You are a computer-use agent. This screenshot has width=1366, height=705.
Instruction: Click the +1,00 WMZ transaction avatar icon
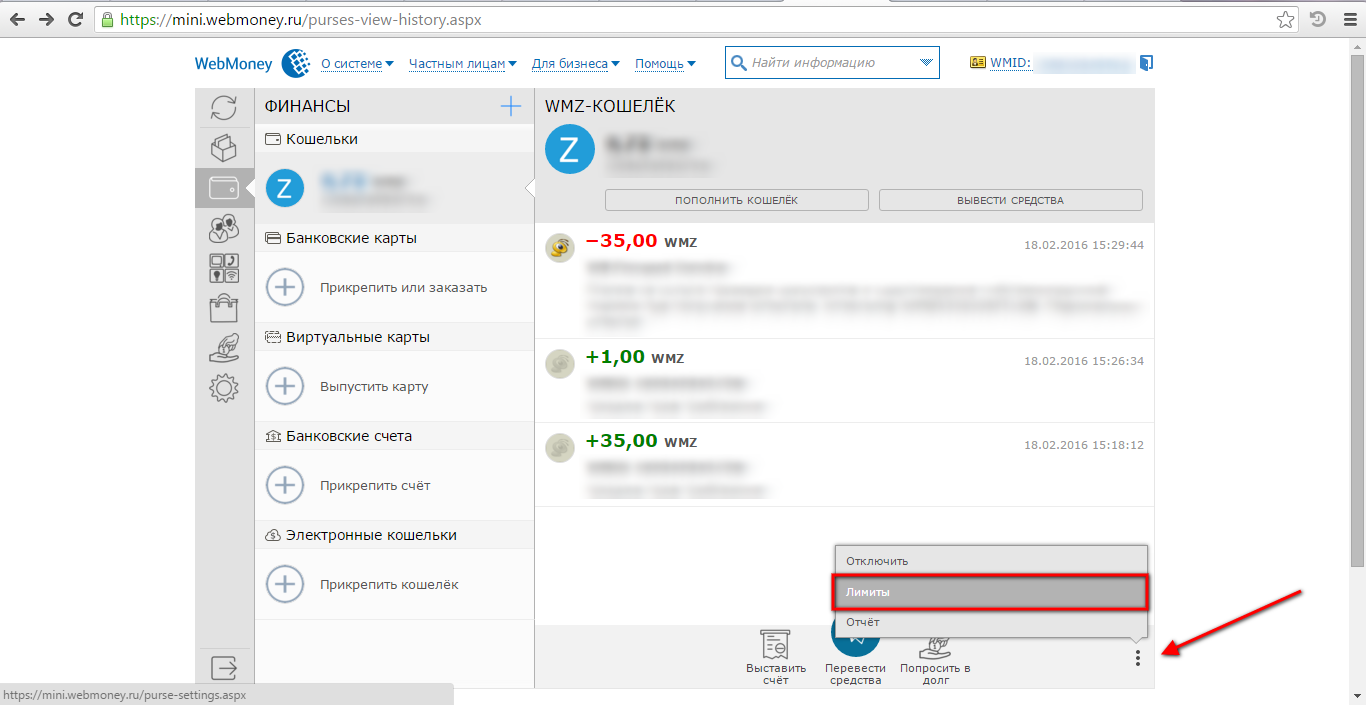(x=560, y=364)
